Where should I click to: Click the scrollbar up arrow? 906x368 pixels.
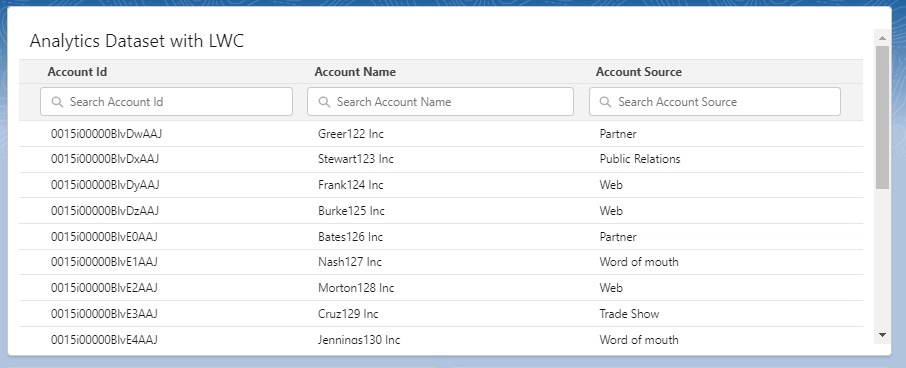pos(882,38)
